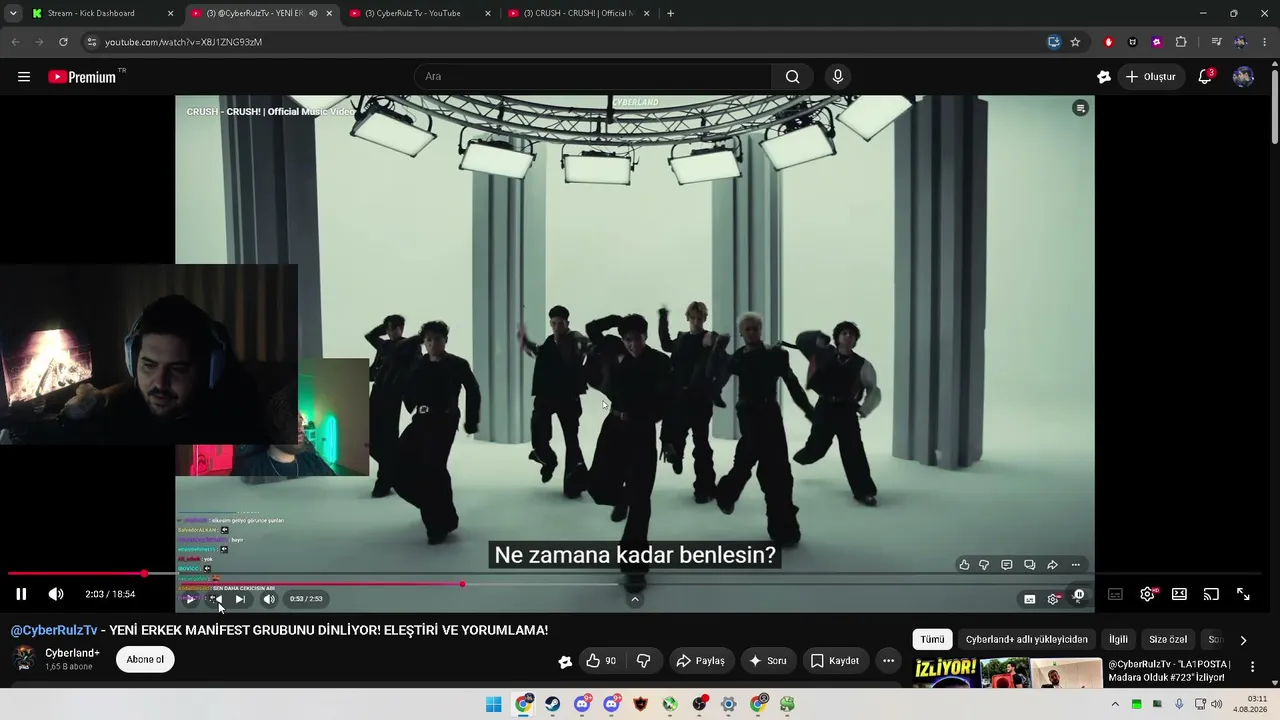1280x720 pixels.
Task: Open system volume from tray
Action: (1217, 704)
